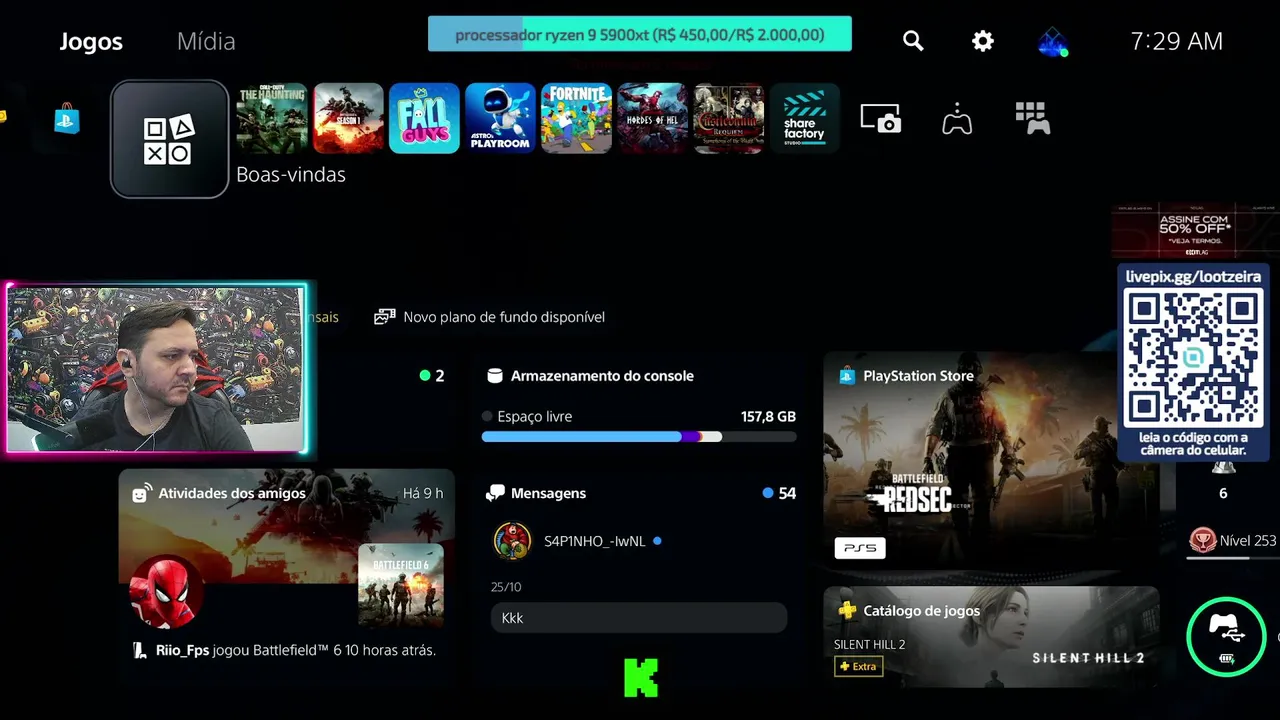The height and width of the screenshot is (720, 1280).
Task: Click the 157,8 GB free space value
Action: click(x=768, y=416)
